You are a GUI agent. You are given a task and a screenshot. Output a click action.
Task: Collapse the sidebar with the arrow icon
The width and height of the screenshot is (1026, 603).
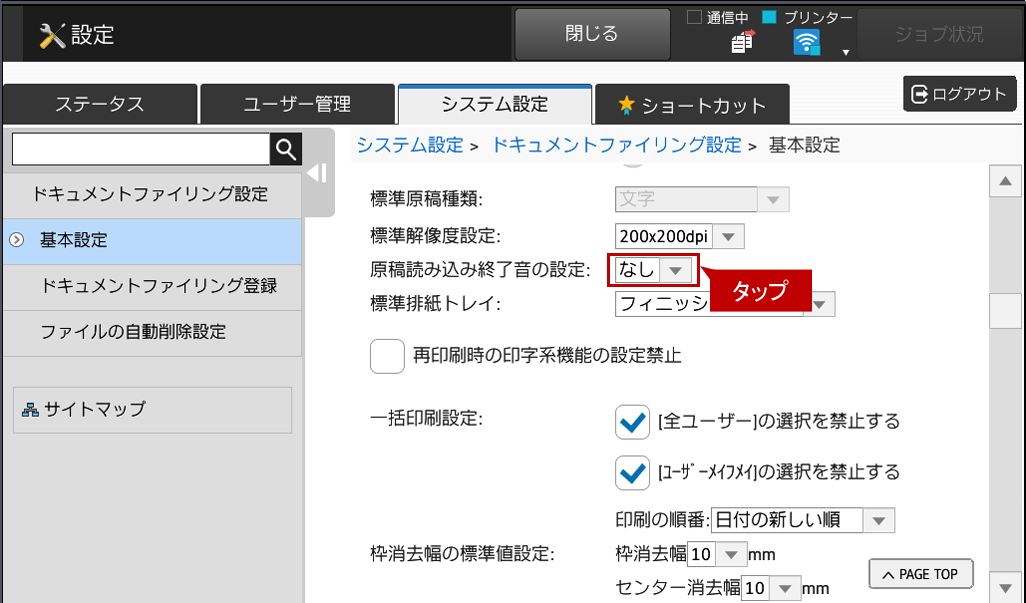click(317, 173)
